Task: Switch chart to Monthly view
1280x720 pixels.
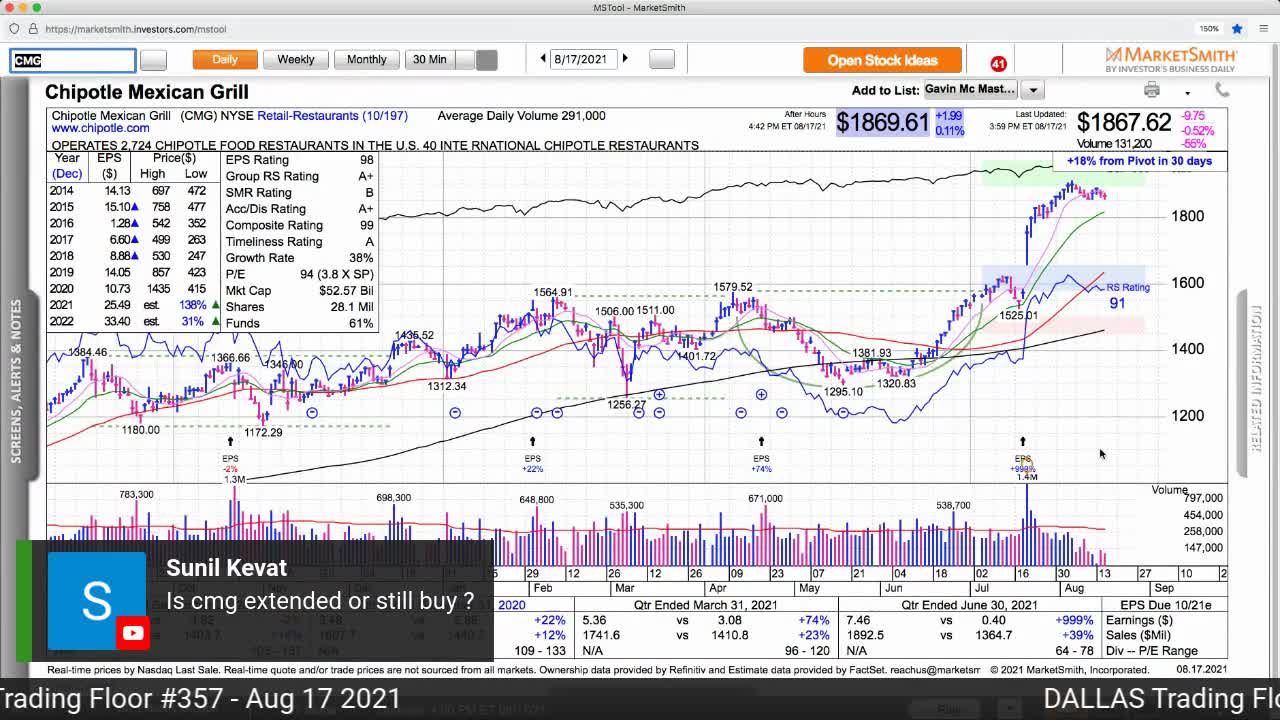Action: [367, 60]
